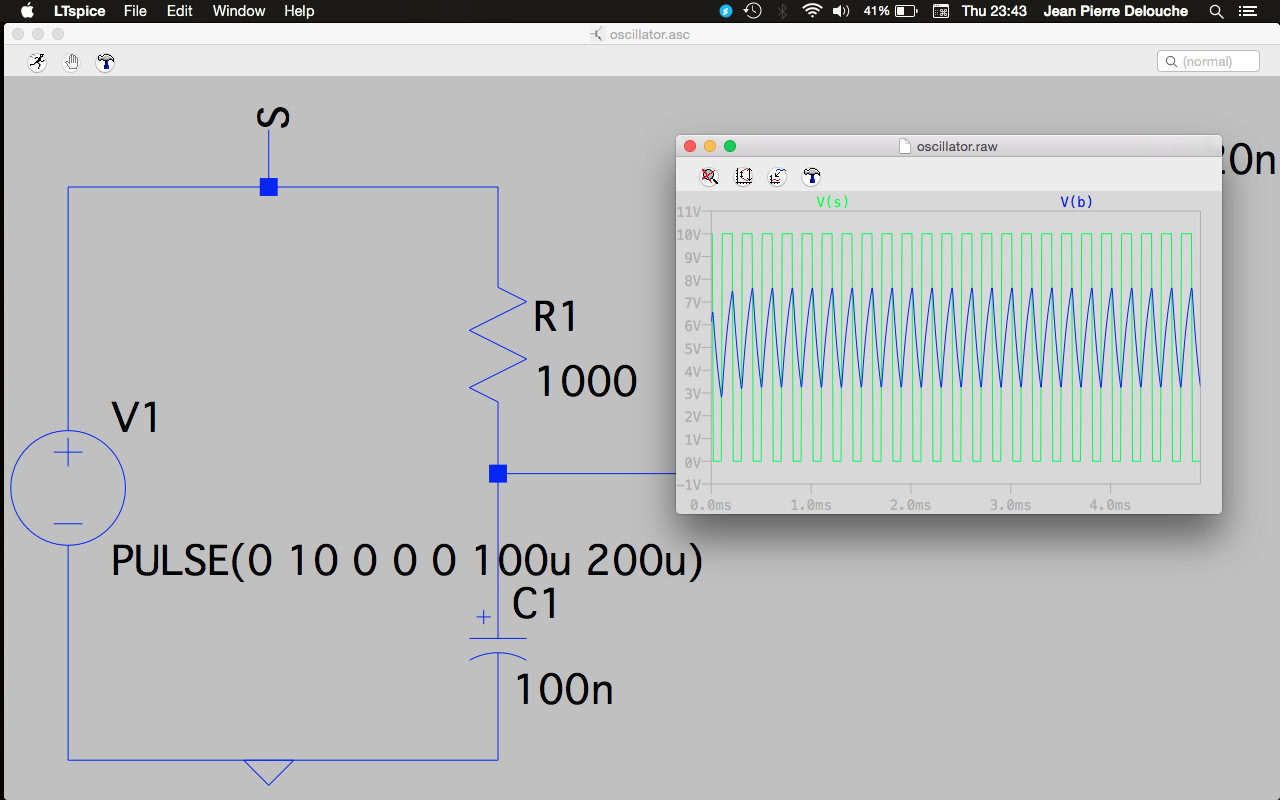Open the hammer settings icon in oscillator.raw window

point(812,176)
